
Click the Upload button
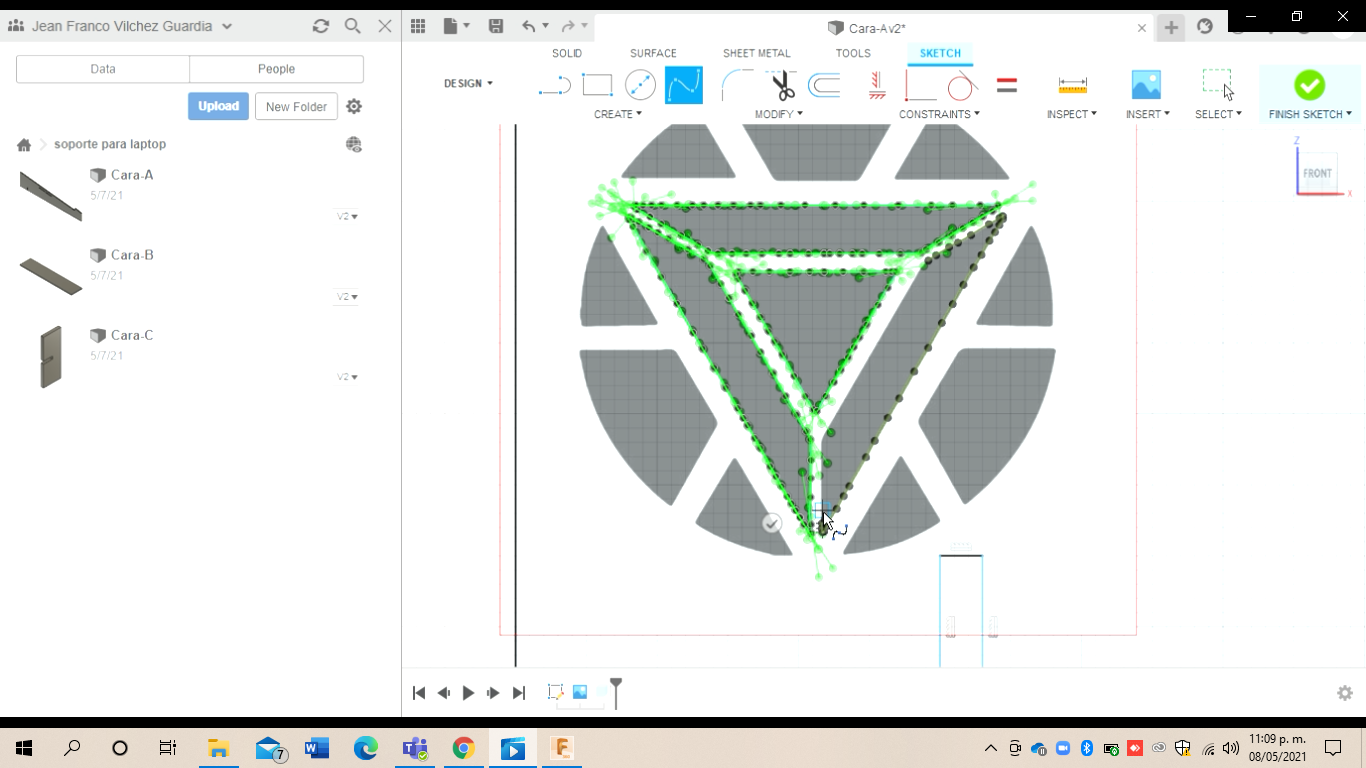[x=218, y=106]
